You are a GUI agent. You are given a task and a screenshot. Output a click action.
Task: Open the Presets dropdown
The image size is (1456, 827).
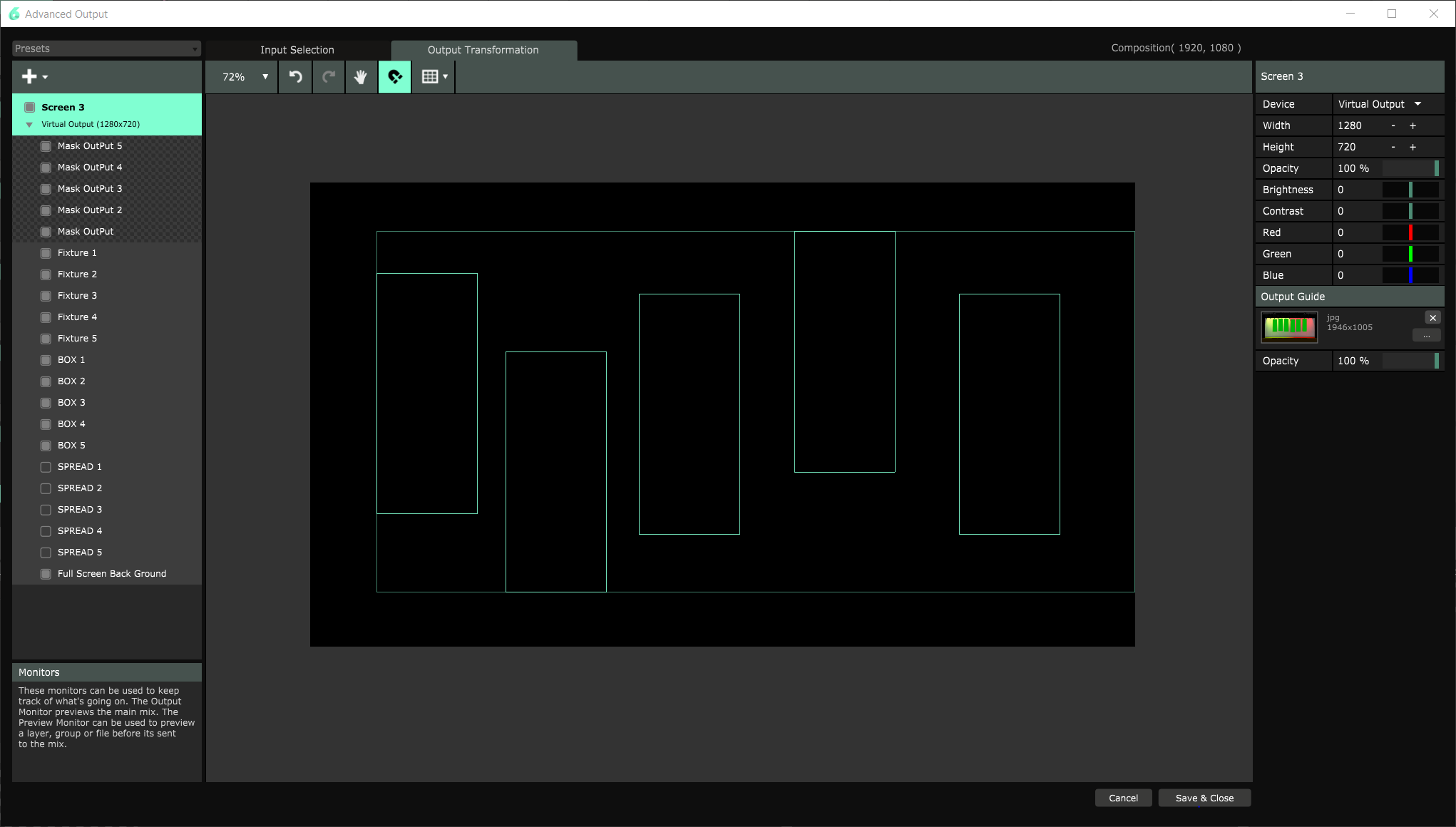tap(106, 48)
